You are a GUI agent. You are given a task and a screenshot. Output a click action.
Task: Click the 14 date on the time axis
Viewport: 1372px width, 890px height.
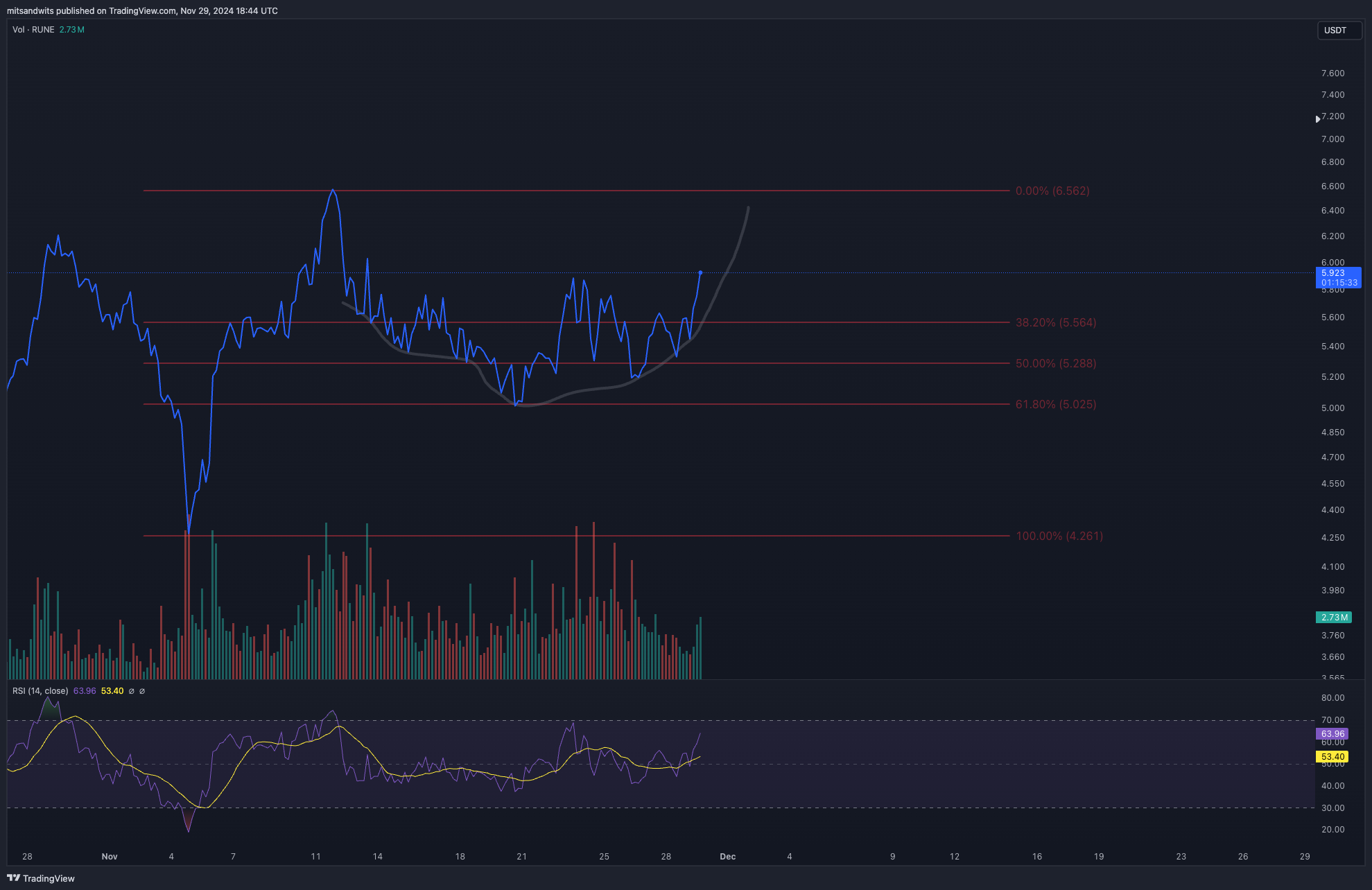coord(378,857)
